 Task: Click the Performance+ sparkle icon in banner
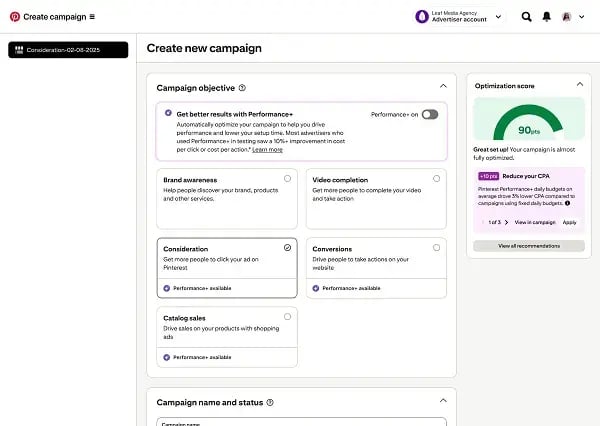(x=168, y=113)
